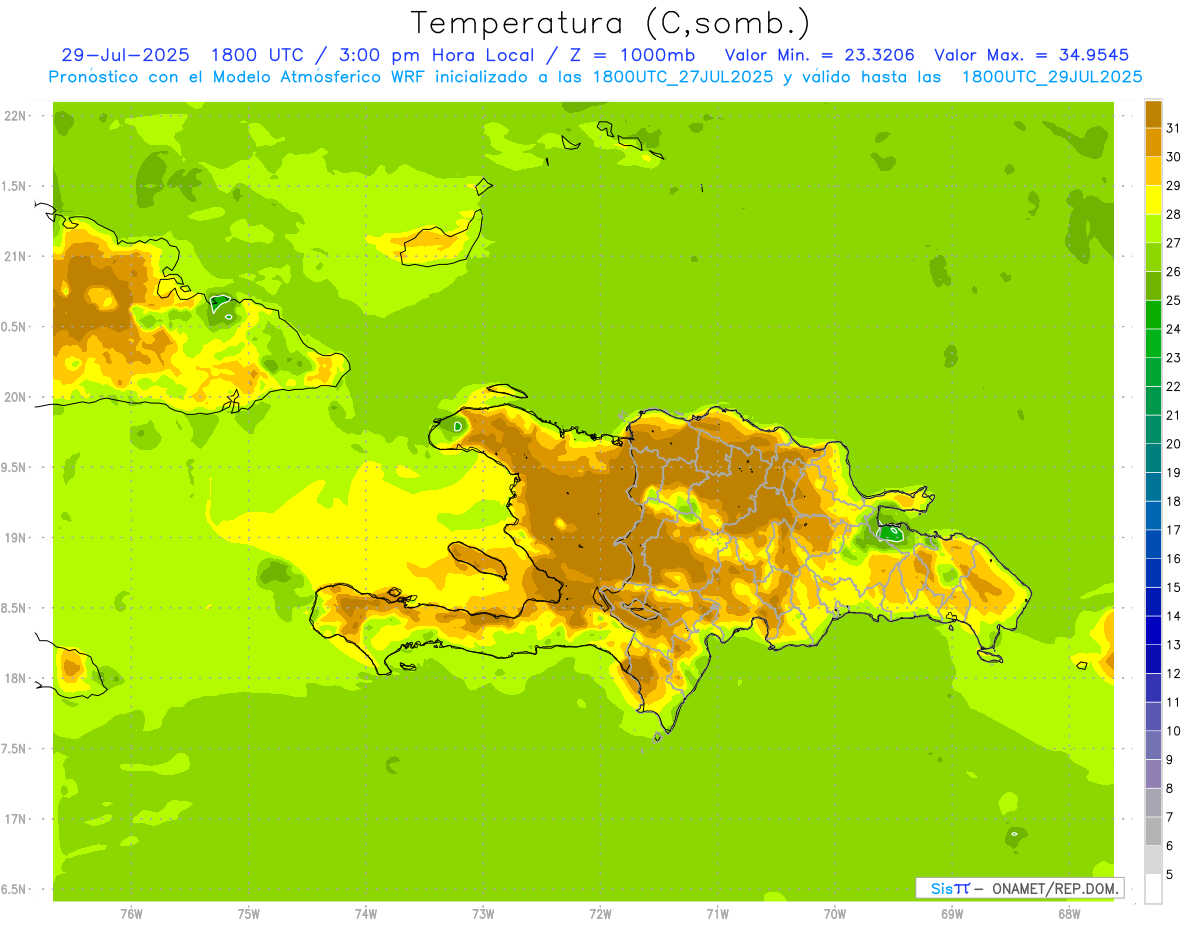Screen dimensions: 1200x927
Task: Click the "71W" longitude label
Action: pos(717,914)
